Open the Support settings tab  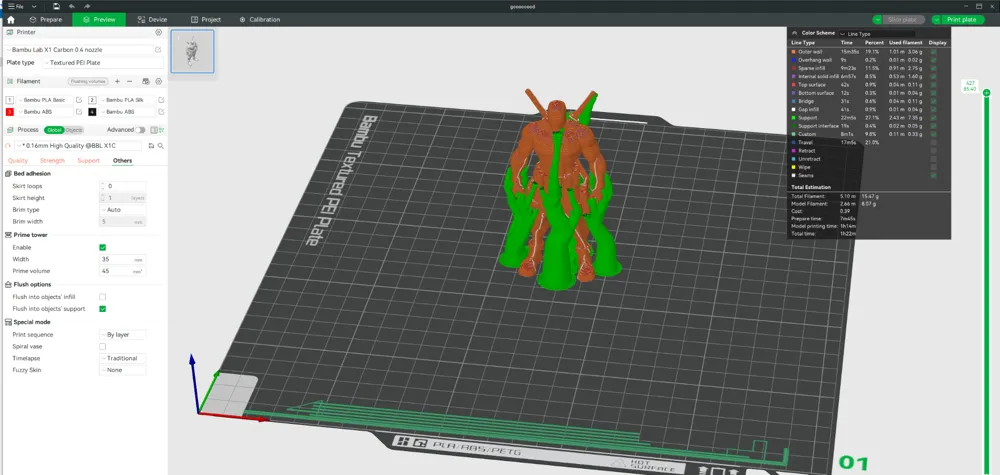tap(89, 161)
